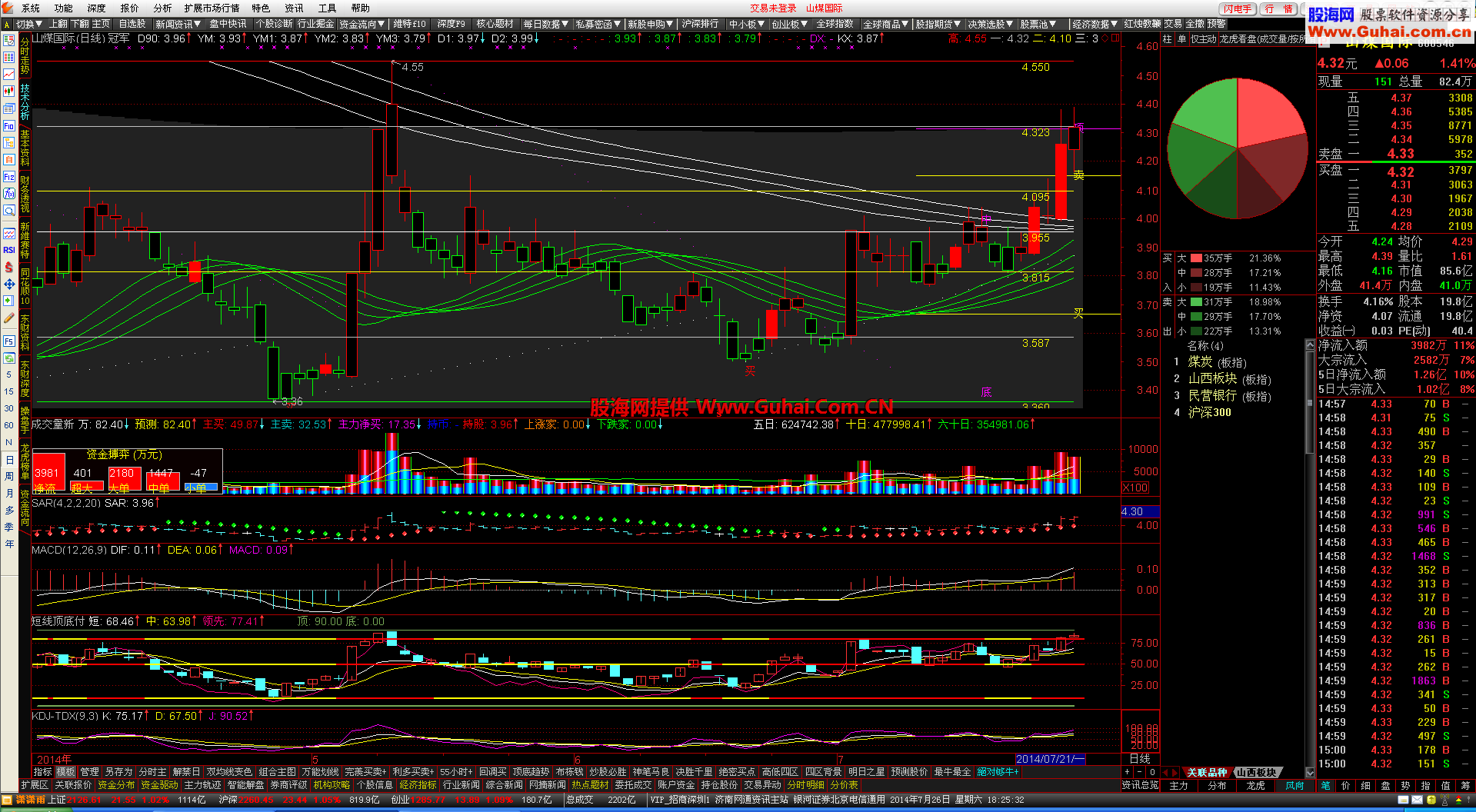The image size is (1476, 812).
Task: Open the 资金分布 bottom link
Action: point(116,785)
